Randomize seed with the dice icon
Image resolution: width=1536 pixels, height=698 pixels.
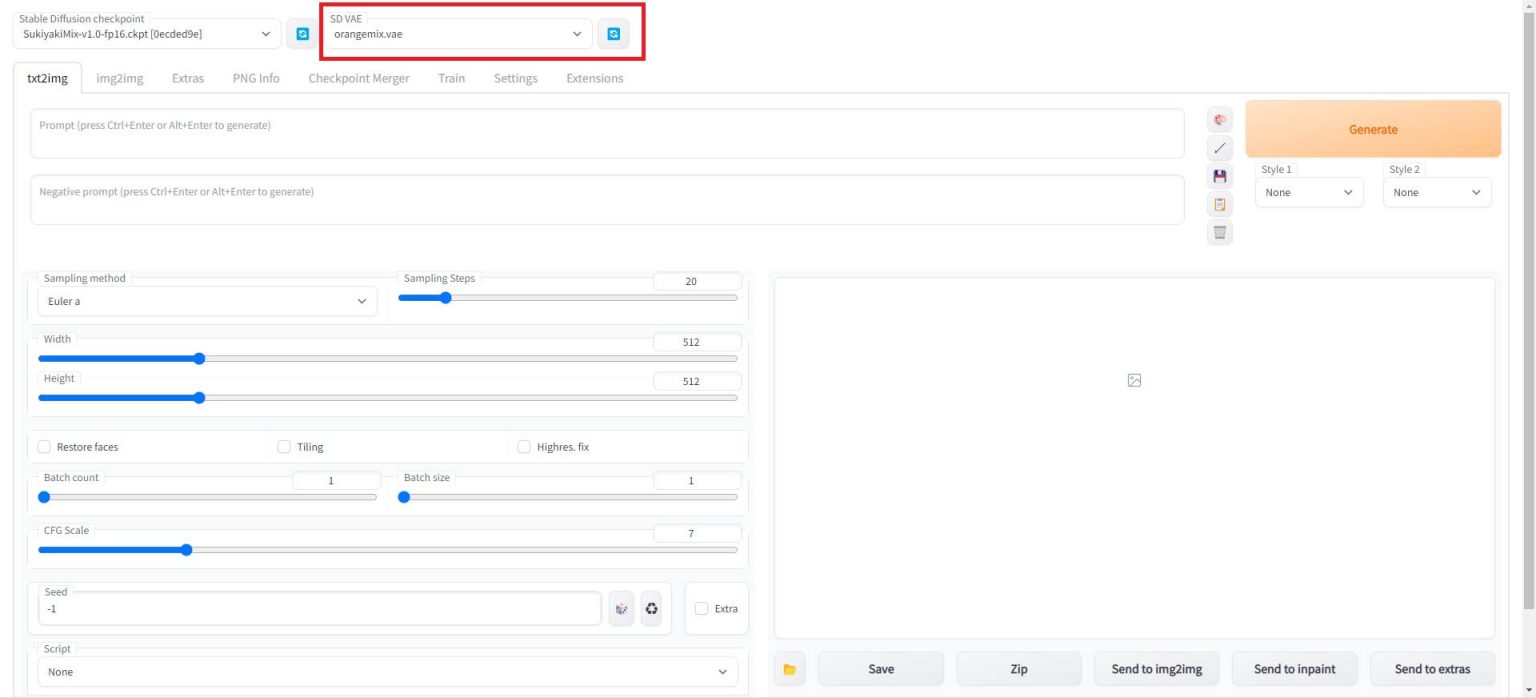click(x=621, y=608)
